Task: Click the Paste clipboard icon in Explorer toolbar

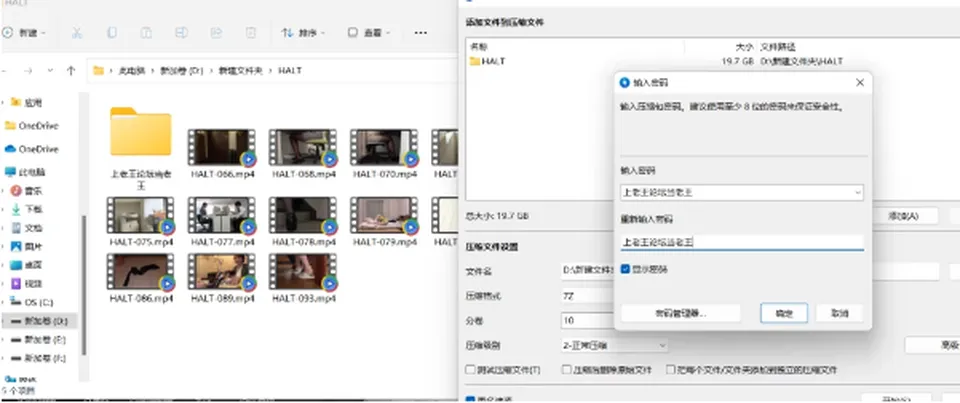Action: pyautogui.click(x=146, y=32)
